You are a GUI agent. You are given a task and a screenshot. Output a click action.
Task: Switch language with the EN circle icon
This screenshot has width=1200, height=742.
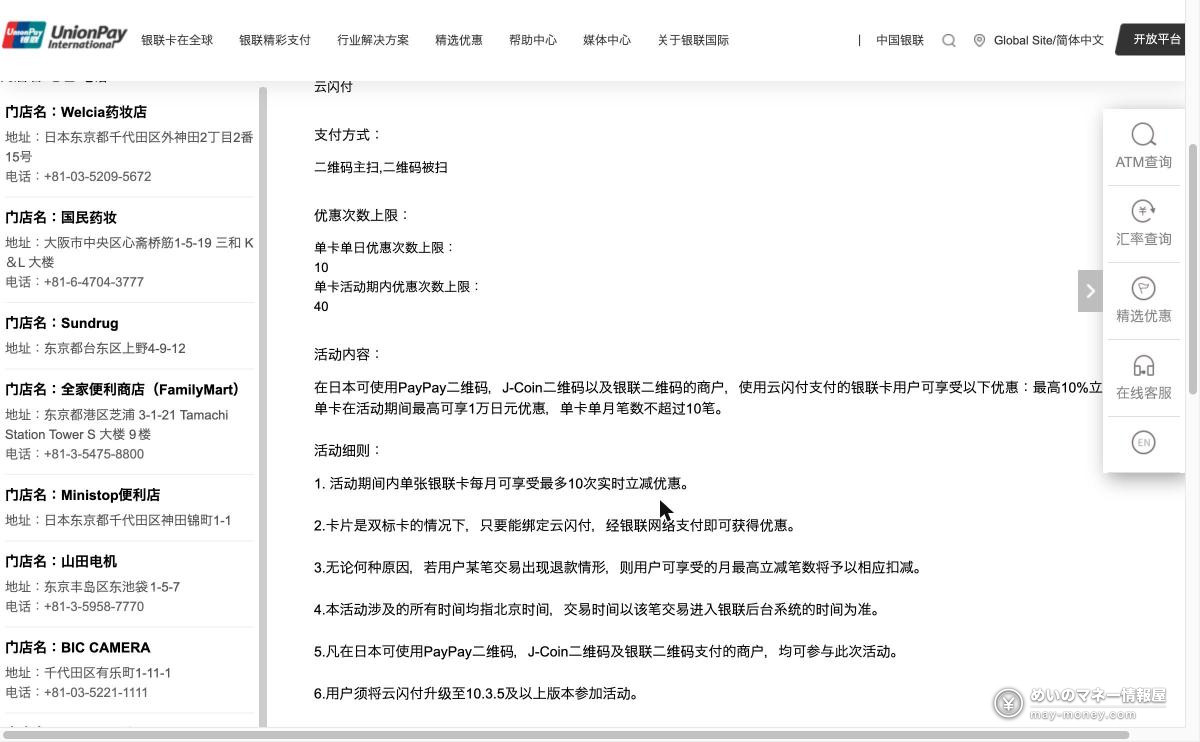[1143, 442]
